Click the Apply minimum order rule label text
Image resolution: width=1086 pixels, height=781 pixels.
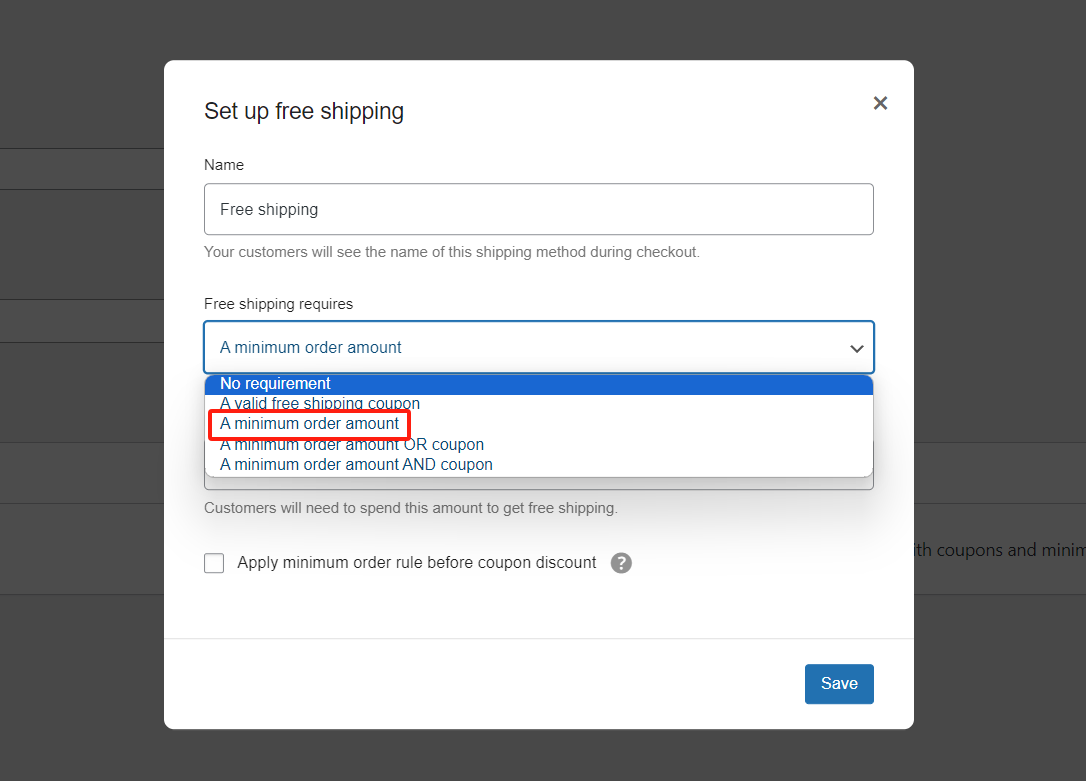coord(416,563)
